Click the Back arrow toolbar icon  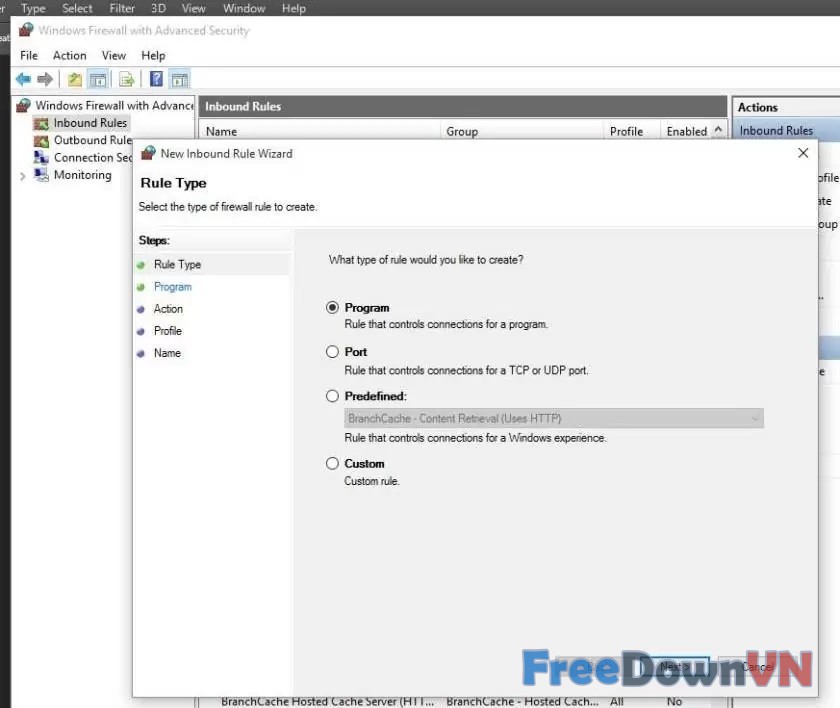point(22,79)
